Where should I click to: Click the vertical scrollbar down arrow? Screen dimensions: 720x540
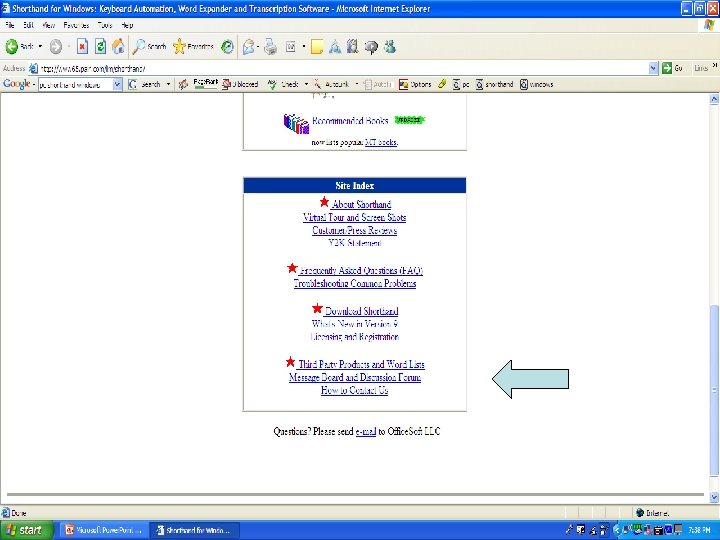tap(714, 497)
